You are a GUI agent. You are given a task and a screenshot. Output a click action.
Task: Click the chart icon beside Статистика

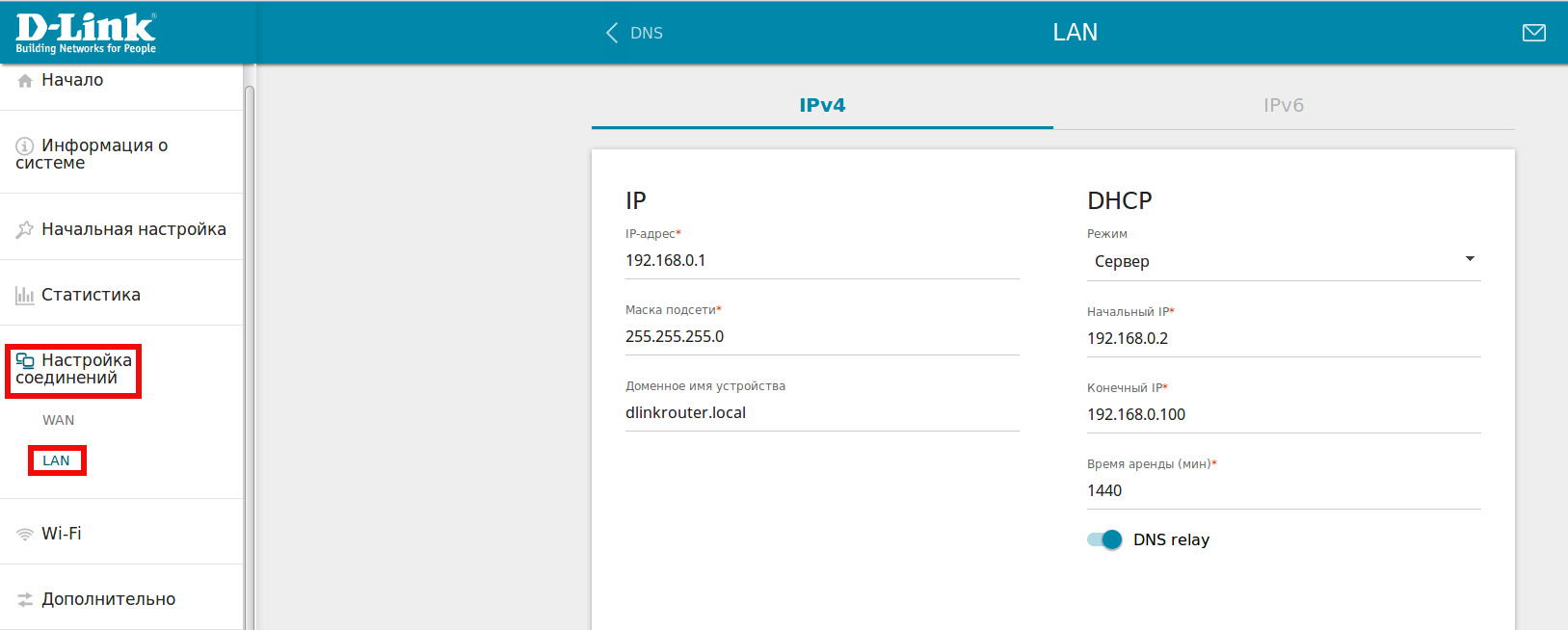point(25,296)
